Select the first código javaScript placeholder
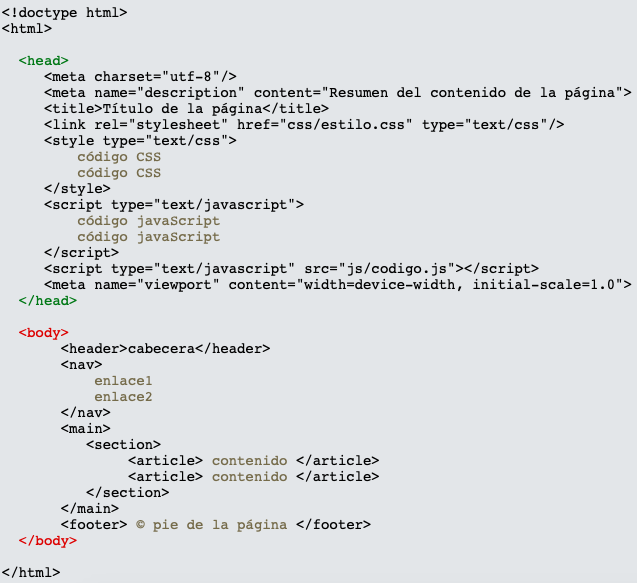 pos(149,221)
